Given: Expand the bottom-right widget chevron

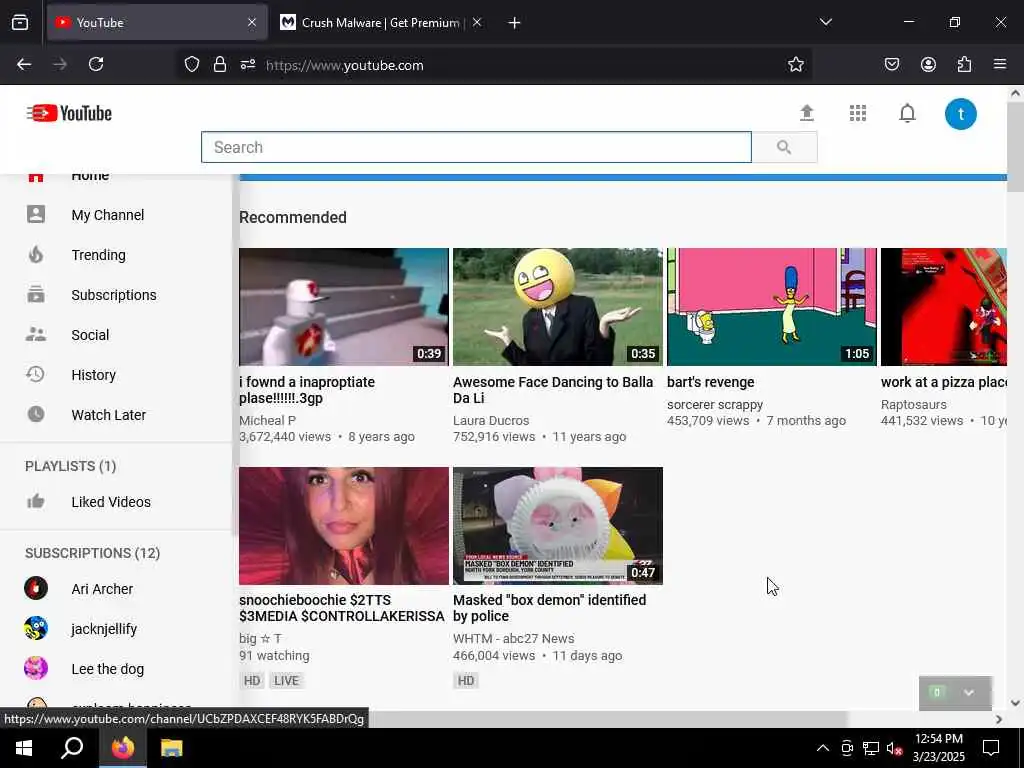Looking at the screenshot, I should point(968,693).
